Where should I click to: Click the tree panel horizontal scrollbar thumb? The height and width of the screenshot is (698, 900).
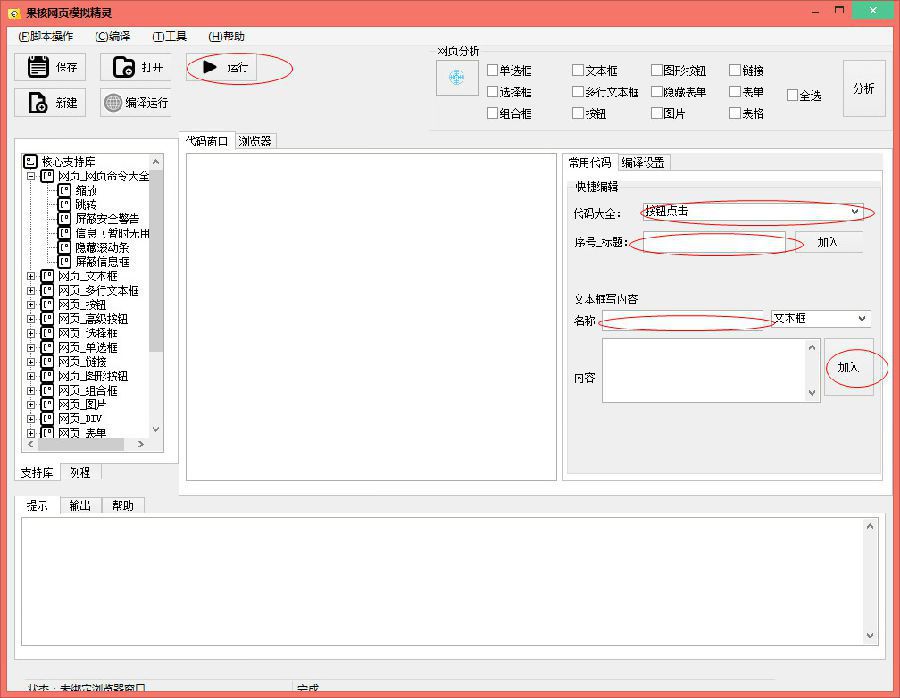click(x=80, y=444)
